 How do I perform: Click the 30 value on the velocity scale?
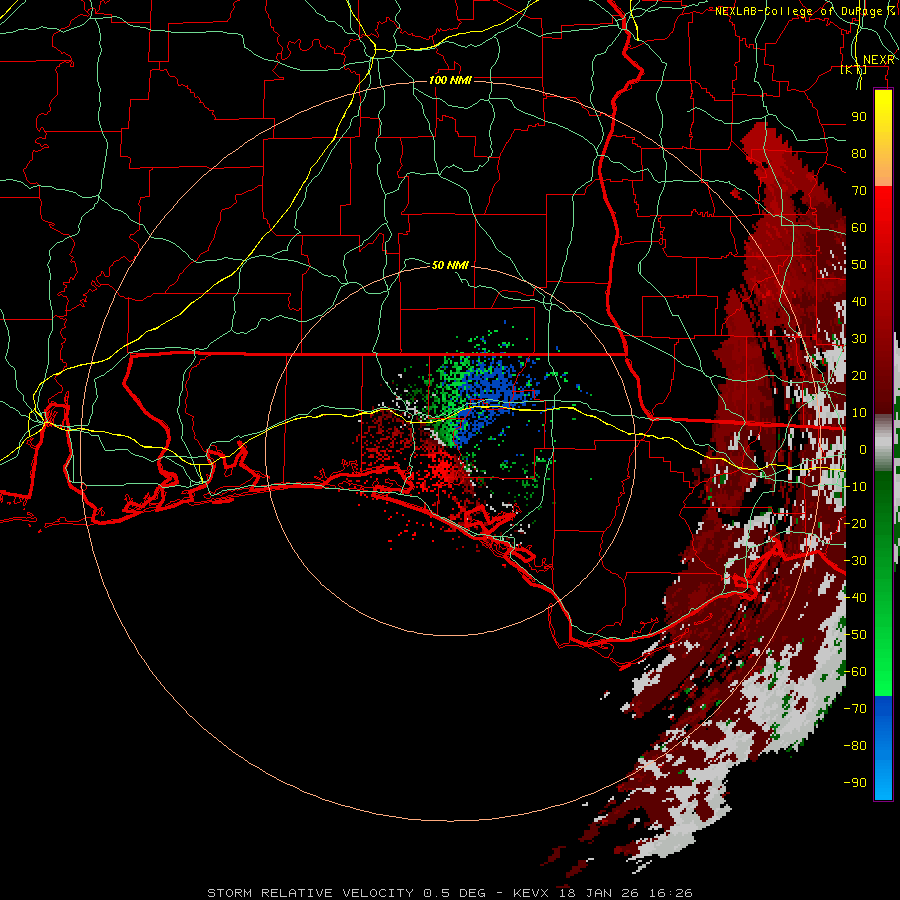859,339
